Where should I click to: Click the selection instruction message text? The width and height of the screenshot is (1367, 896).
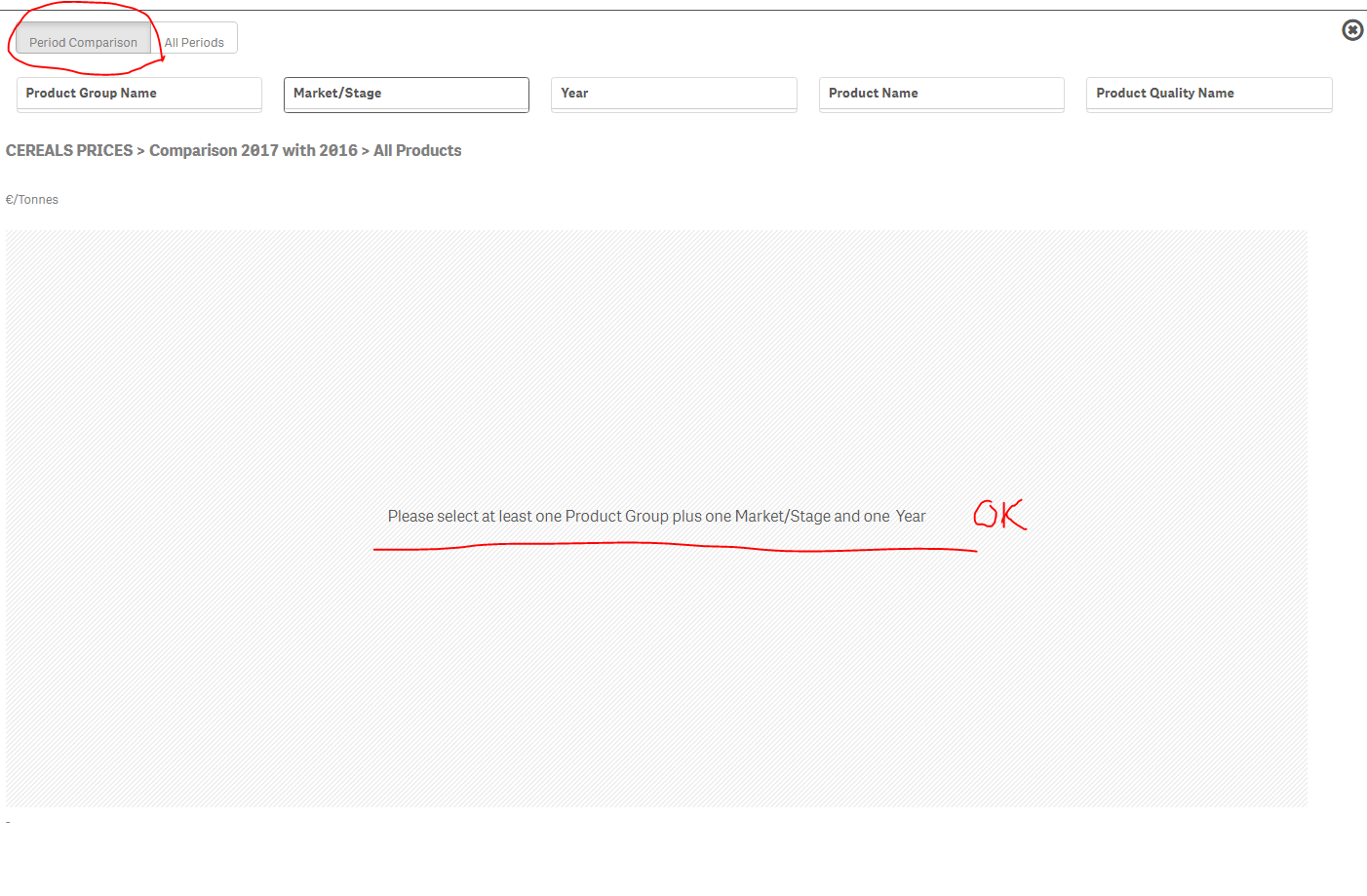(x=656, y=516)
